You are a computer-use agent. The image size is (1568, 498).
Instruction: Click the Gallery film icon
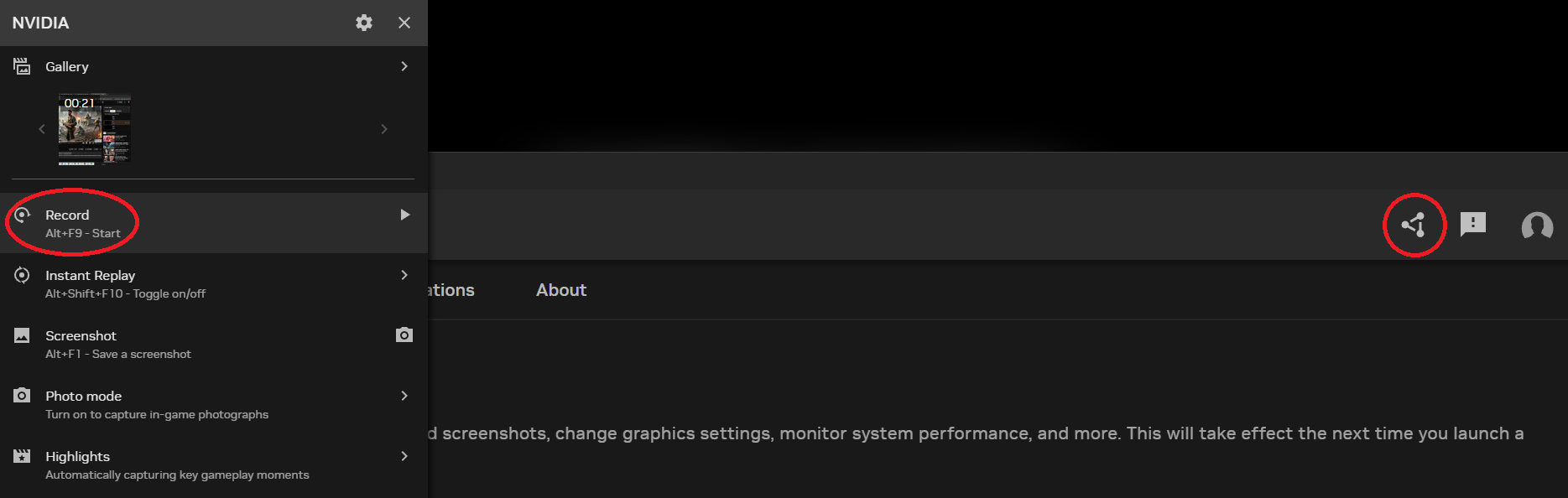coord(22,66)
